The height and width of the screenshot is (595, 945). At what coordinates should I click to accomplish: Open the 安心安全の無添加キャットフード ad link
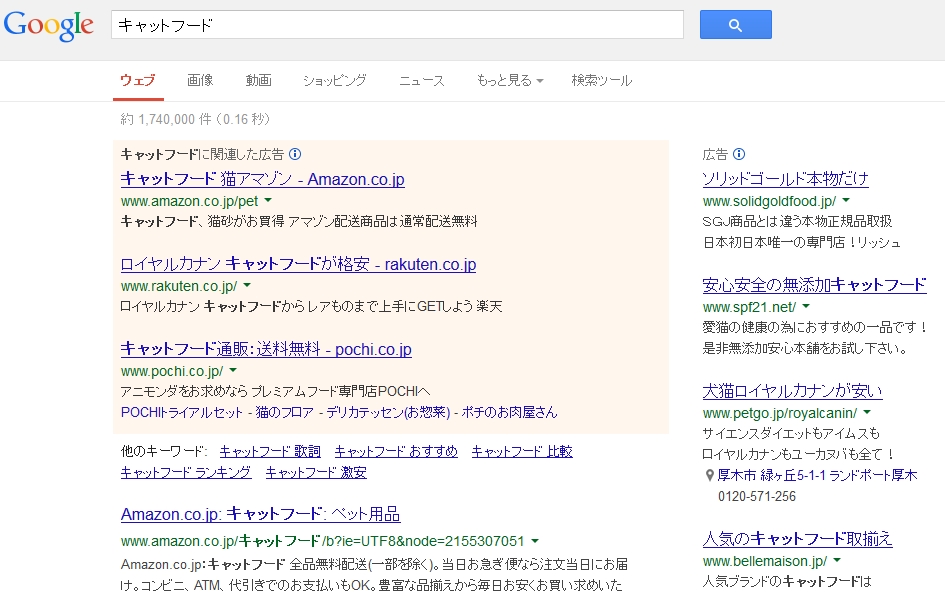coord(814,285)
